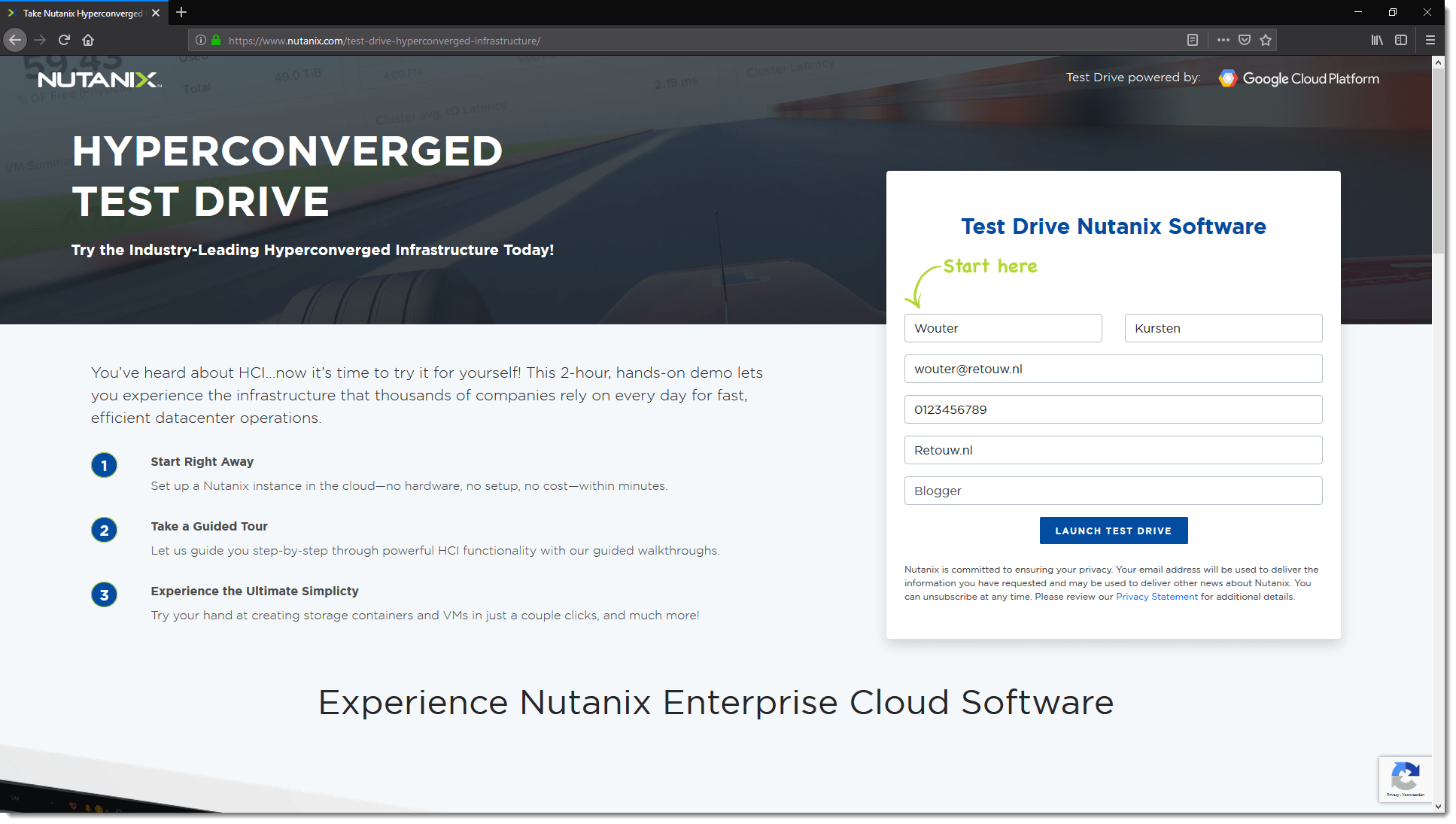The width and height of the screenshot is (1456, 824).
Task: Click the step 3 circle badge
Action: tap(104, 594)
